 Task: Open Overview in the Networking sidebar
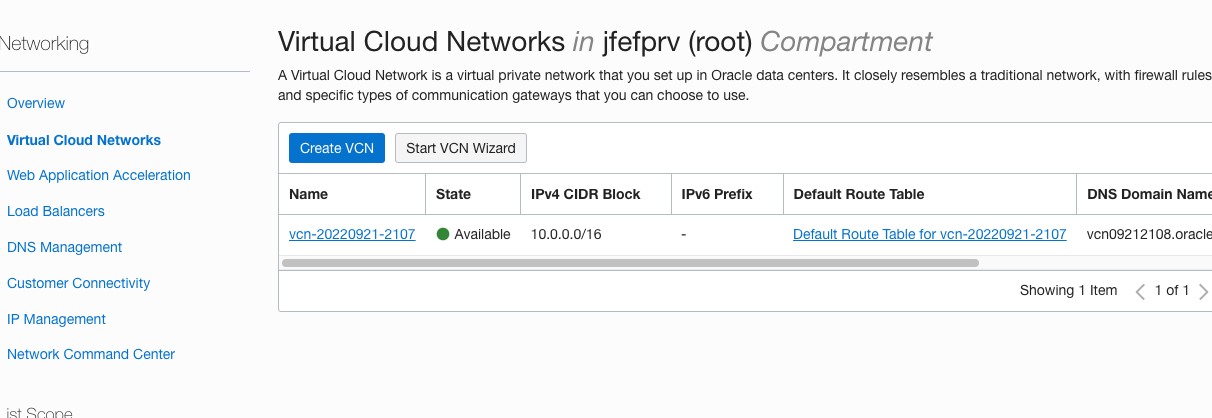(x=36, y=103)
